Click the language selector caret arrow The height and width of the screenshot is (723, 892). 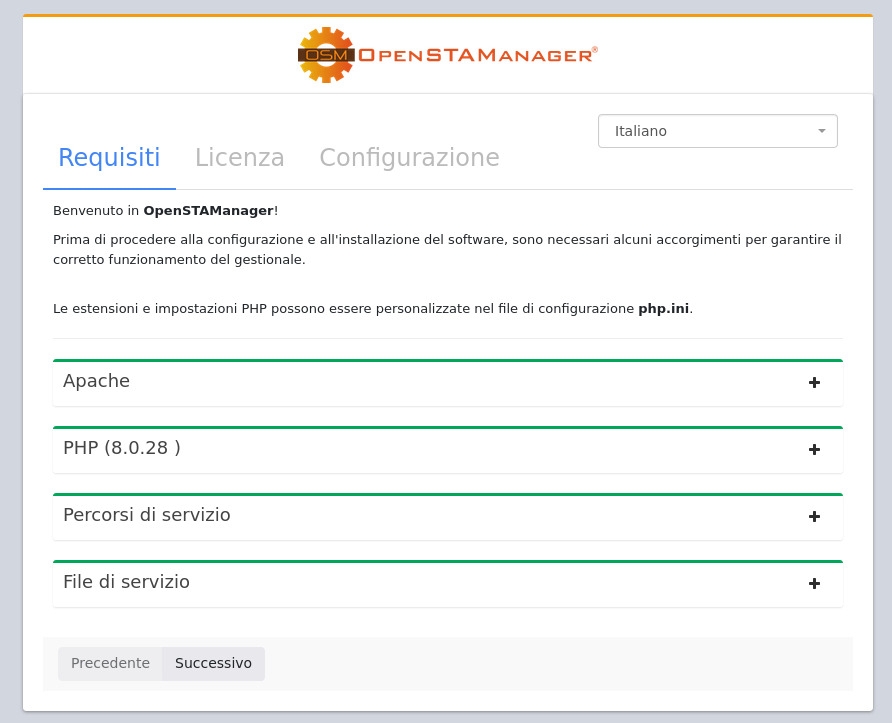tap(821, 131)
